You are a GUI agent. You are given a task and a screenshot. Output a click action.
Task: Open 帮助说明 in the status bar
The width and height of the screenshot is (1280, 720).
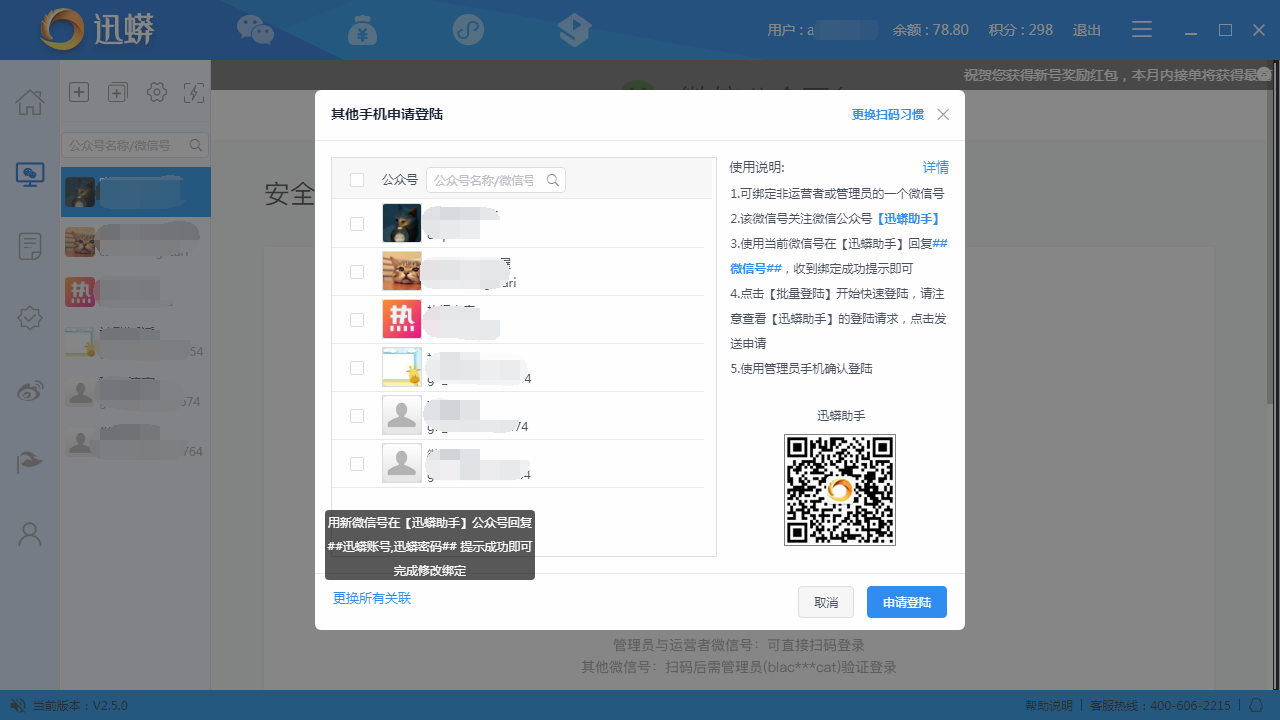pos(1049,705)
